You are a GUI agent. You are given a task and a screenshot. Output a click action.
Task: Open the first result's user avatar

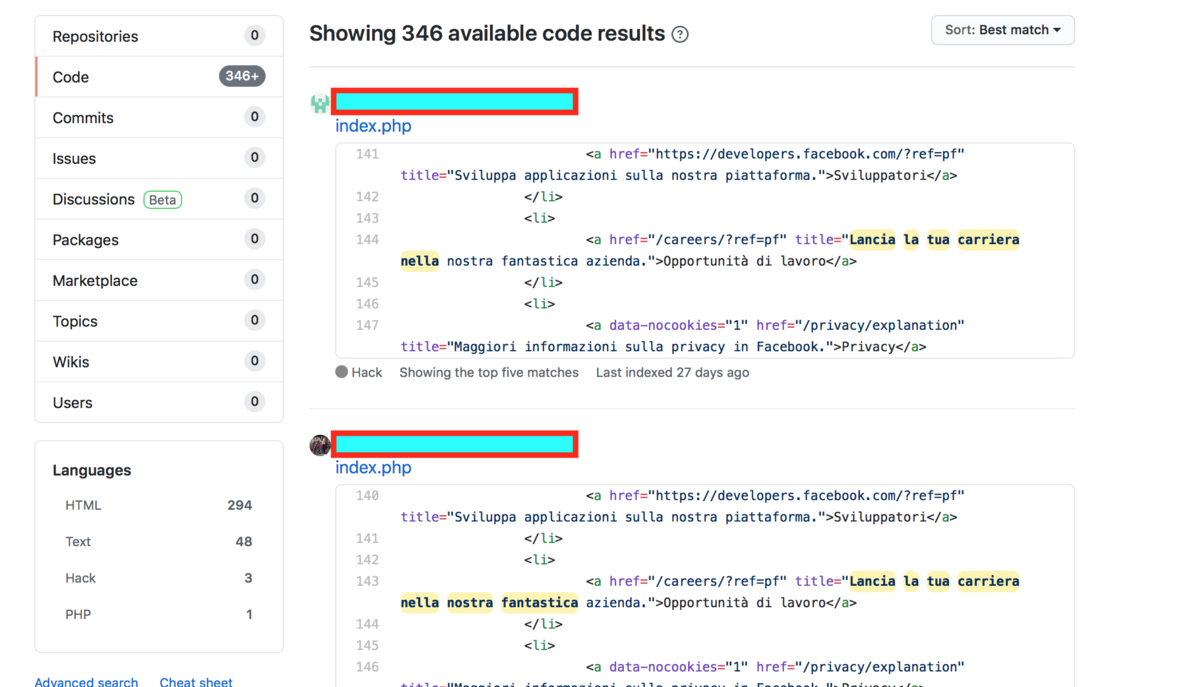tap(320, 102)
